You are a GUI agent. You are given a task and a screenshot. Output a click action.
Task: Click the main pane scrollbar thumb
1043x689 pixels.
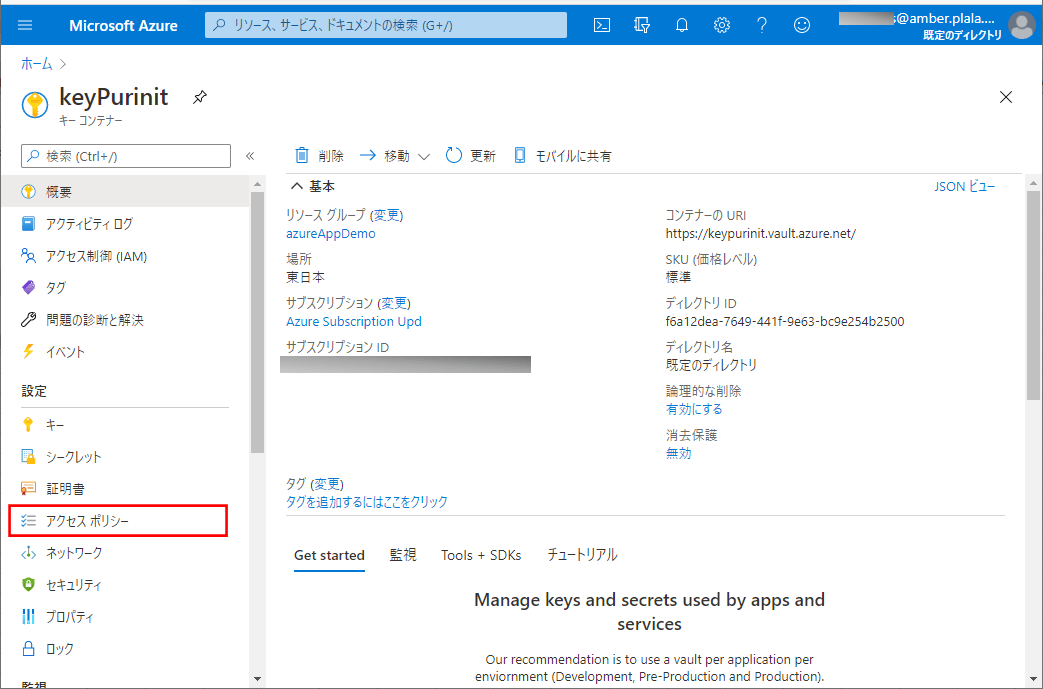pos(1033,295)
